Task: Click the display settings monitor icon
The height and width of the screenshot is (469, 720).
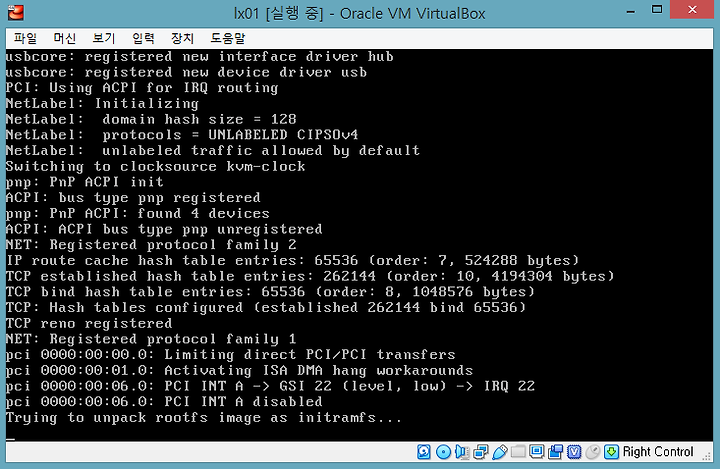Action: 536,452
